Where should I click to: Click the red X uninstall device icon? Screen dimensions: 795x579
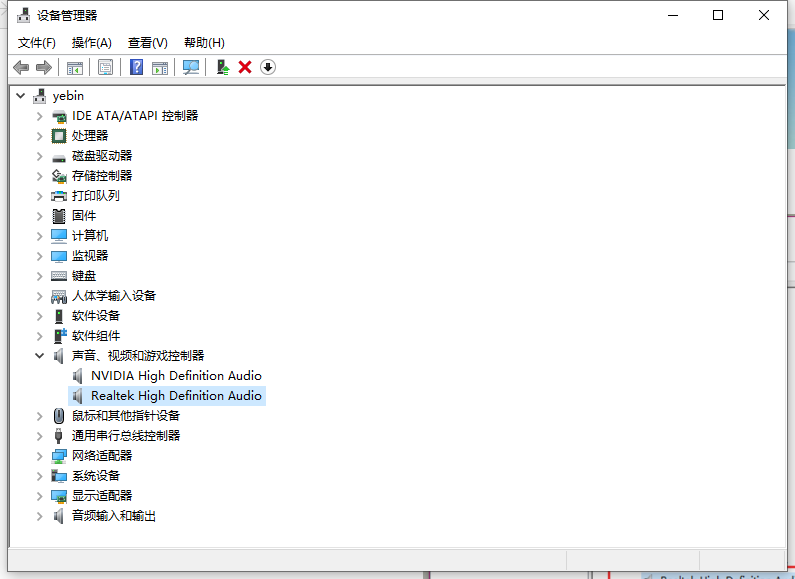click(x=245, y=67)
